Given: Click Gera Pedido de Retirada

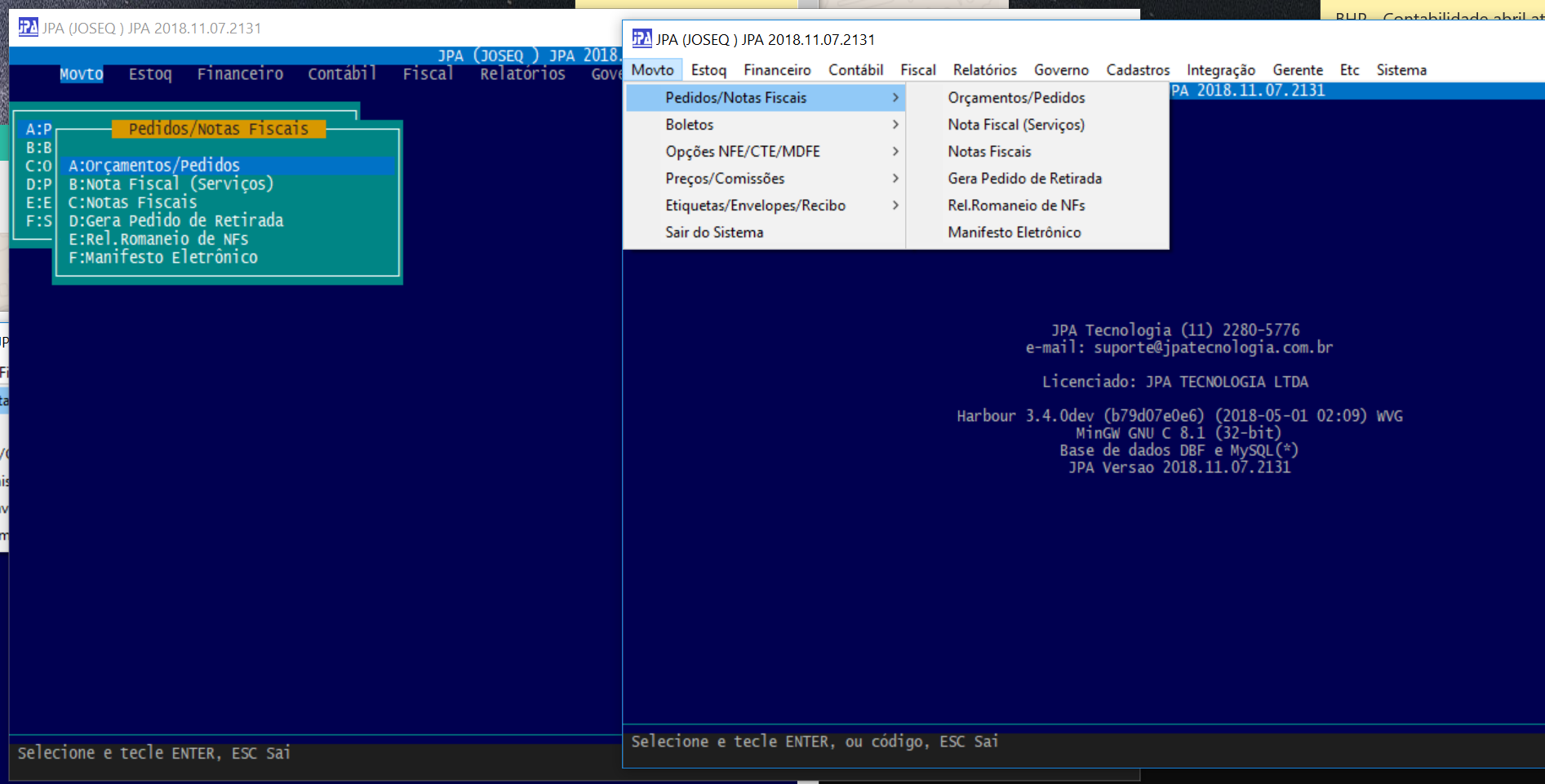Looking at the screenshot, I should click(x=1024, y=178).
